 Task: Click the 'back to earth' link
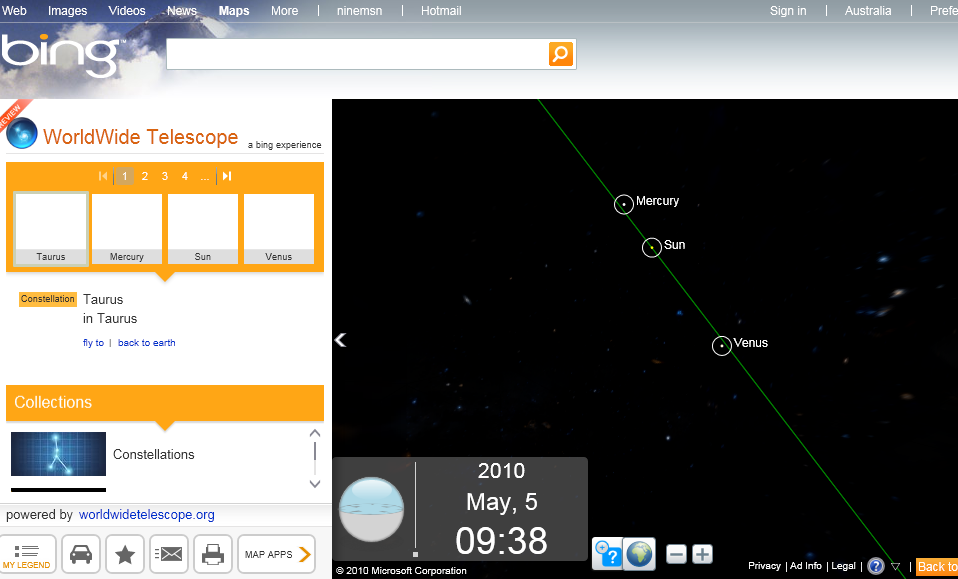146,343
